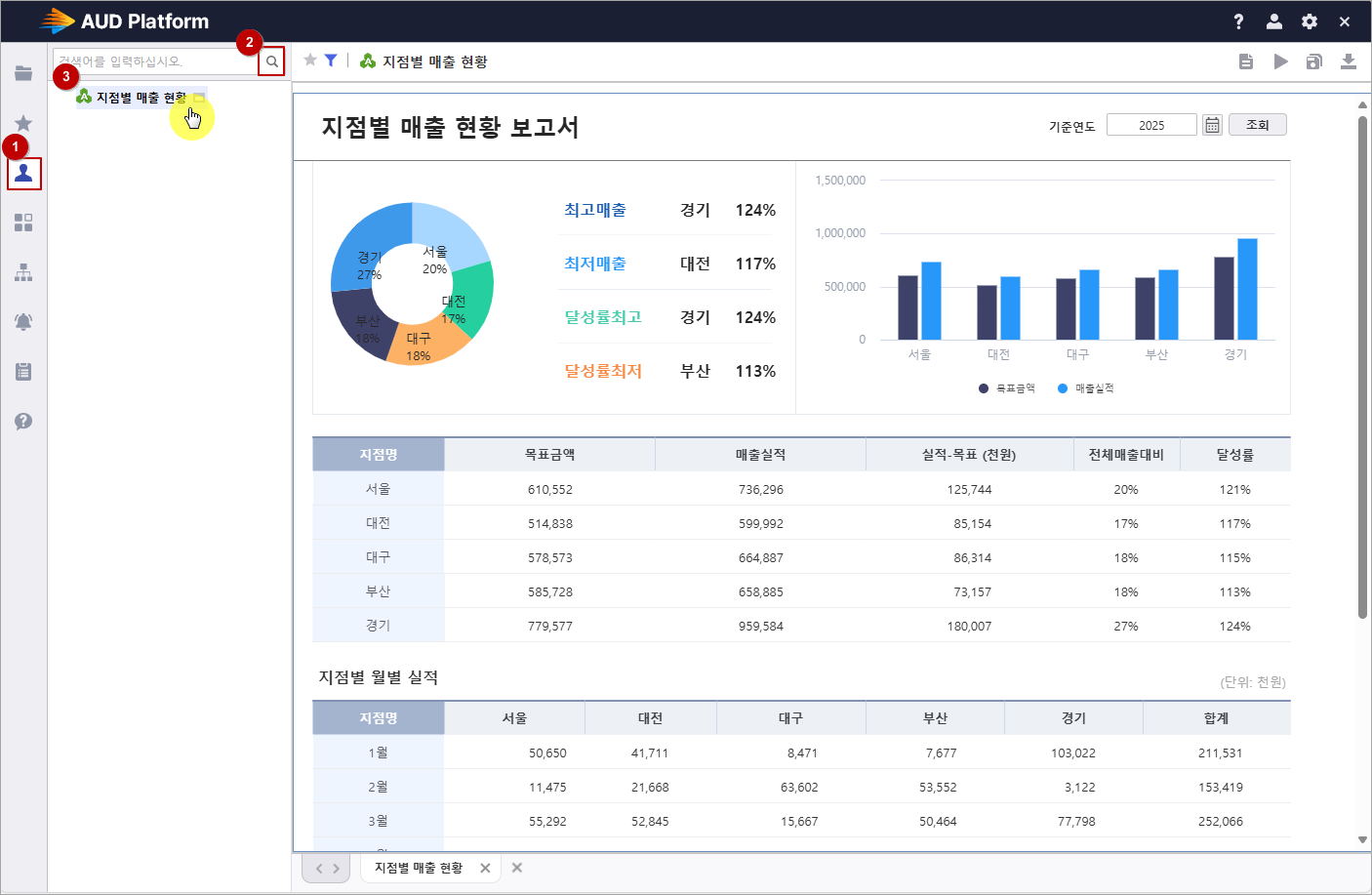Click the blue filter funnel icon
The height and width of the screenshot is (895, 1372).
331,61
